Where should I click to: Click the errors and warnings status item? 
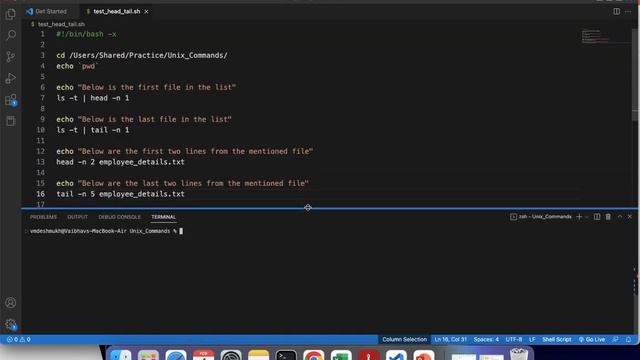(x=18, y=340)
